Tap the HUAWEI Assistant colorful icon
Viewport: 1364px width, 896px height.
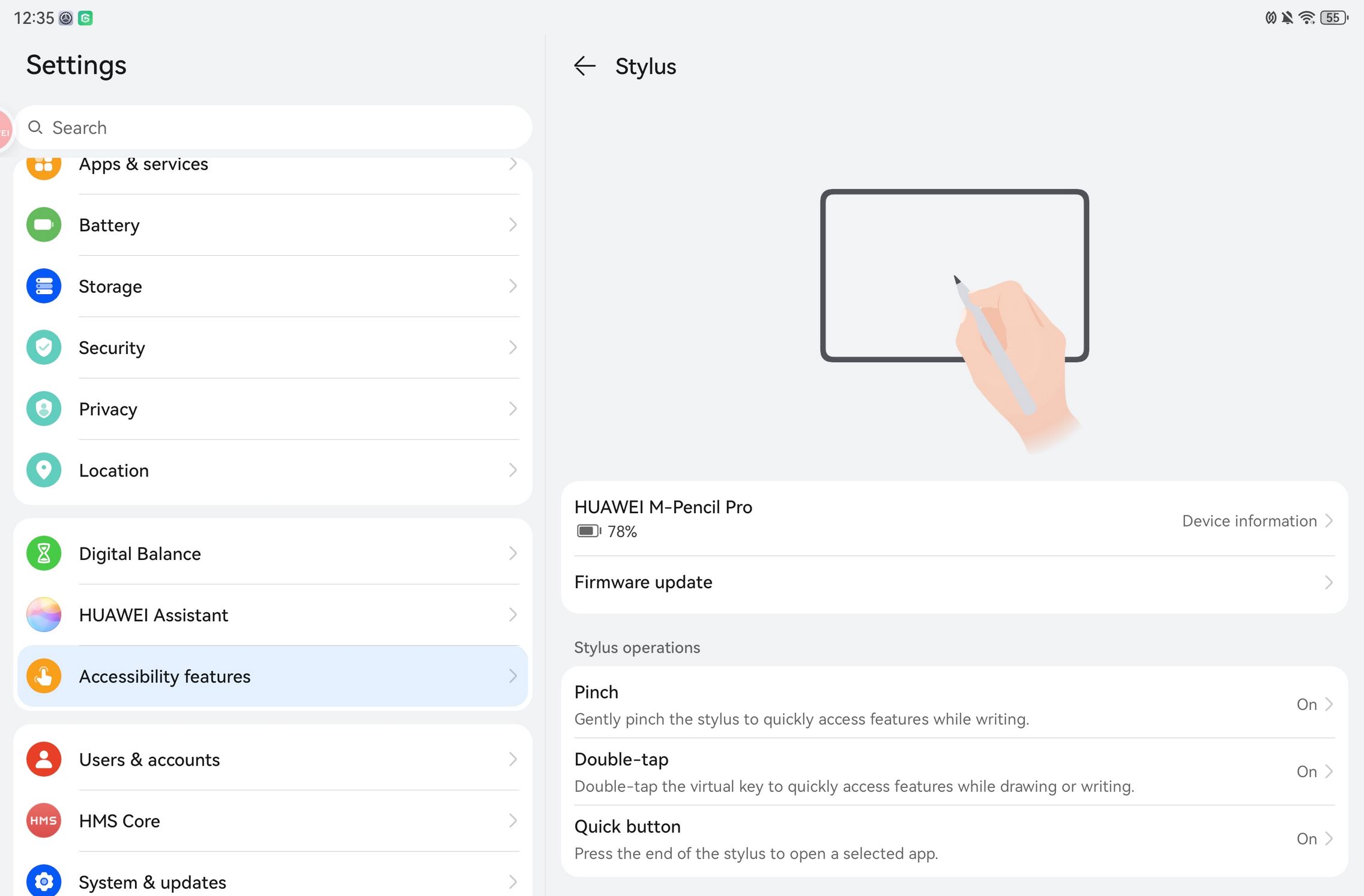(44, 615)
